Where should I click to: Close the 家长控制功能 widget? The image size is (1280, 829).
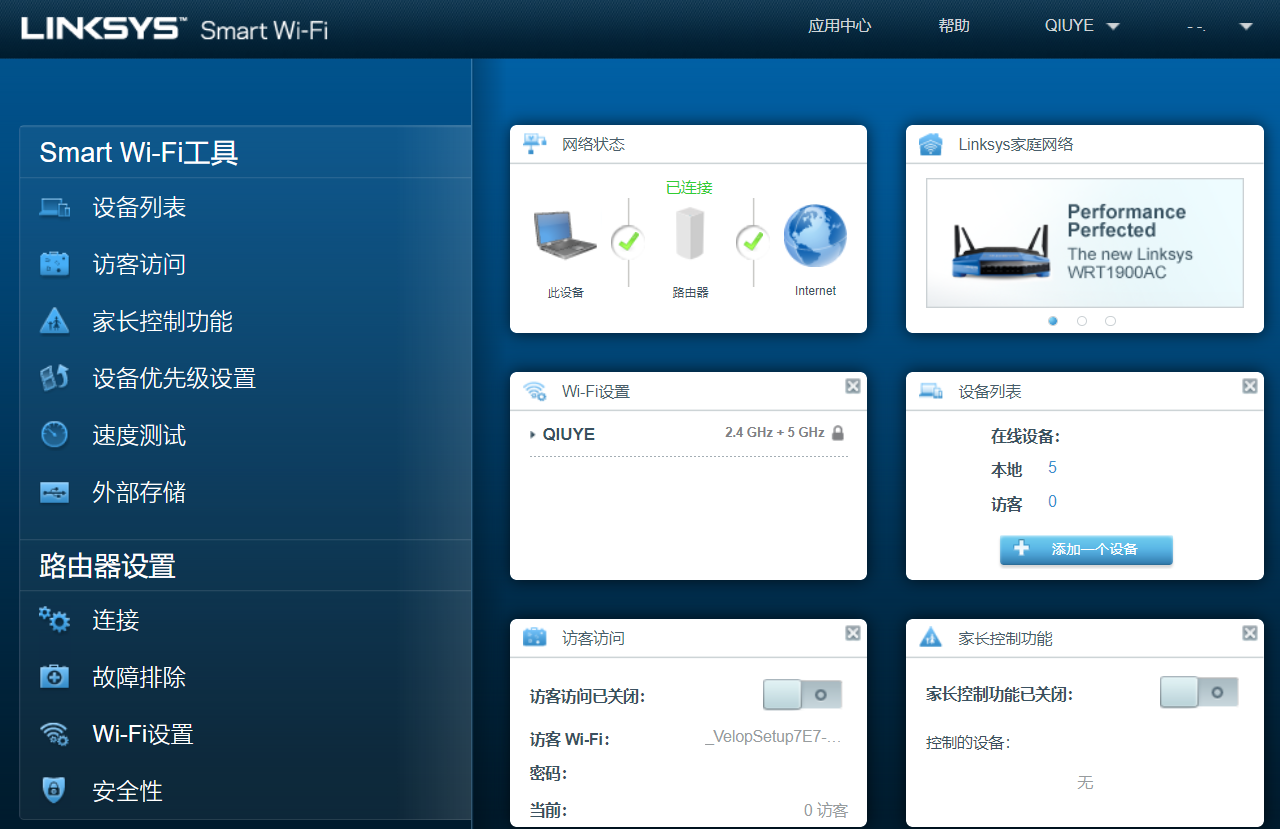(1250, 633)
